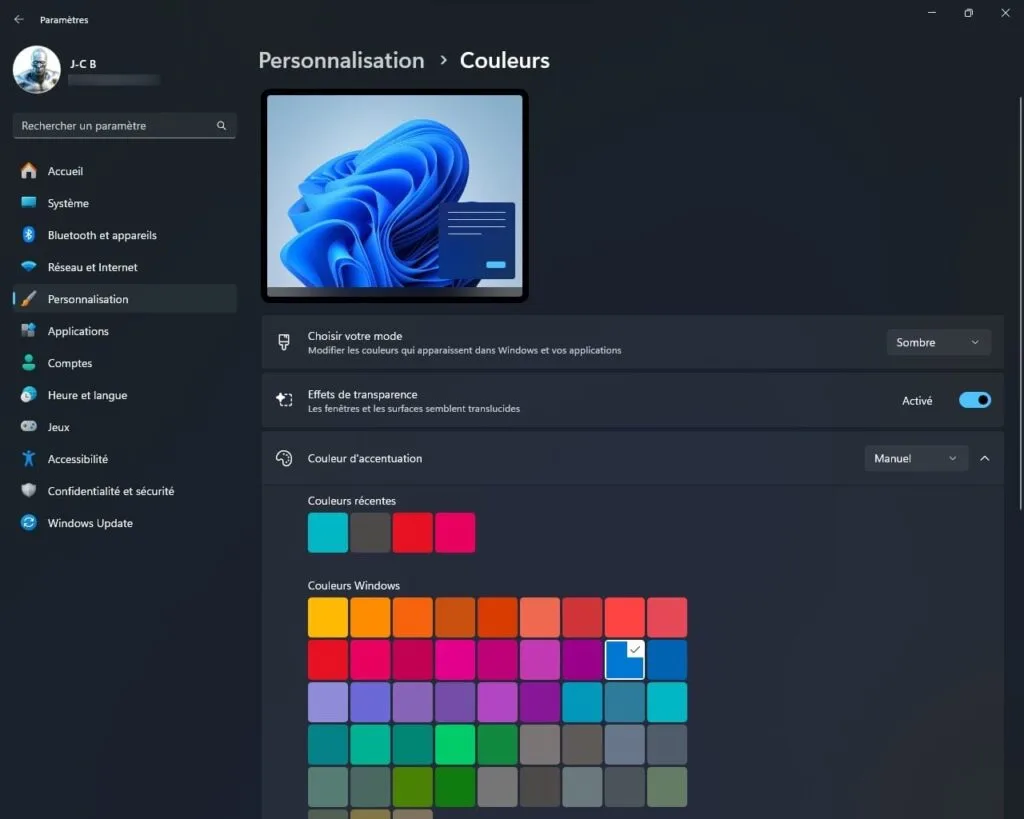Viewport: 1024px width, 819px height.
Task: Pick the red recent color swatch
Action: [x=413, y=532]
